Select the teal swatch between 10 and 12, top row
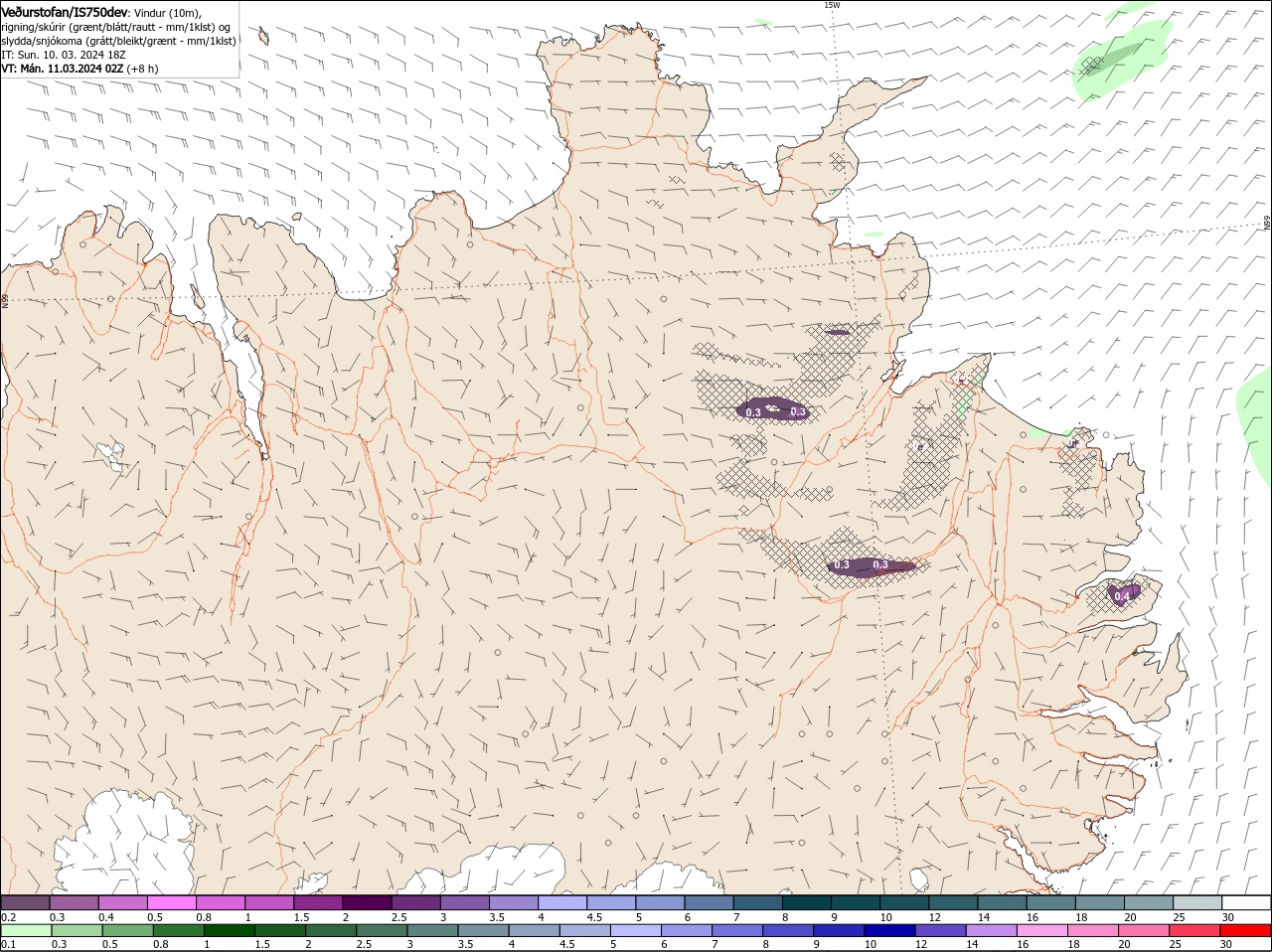The width and height of the screenshot is (1272, 952). pos(903,902)
